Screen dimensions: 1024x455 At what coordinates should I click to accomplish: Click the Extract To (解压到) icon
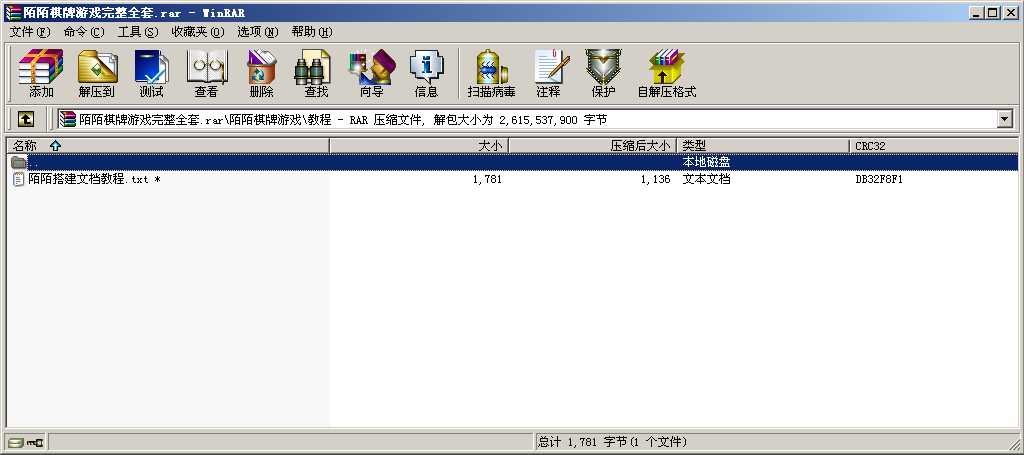(97, 73)
